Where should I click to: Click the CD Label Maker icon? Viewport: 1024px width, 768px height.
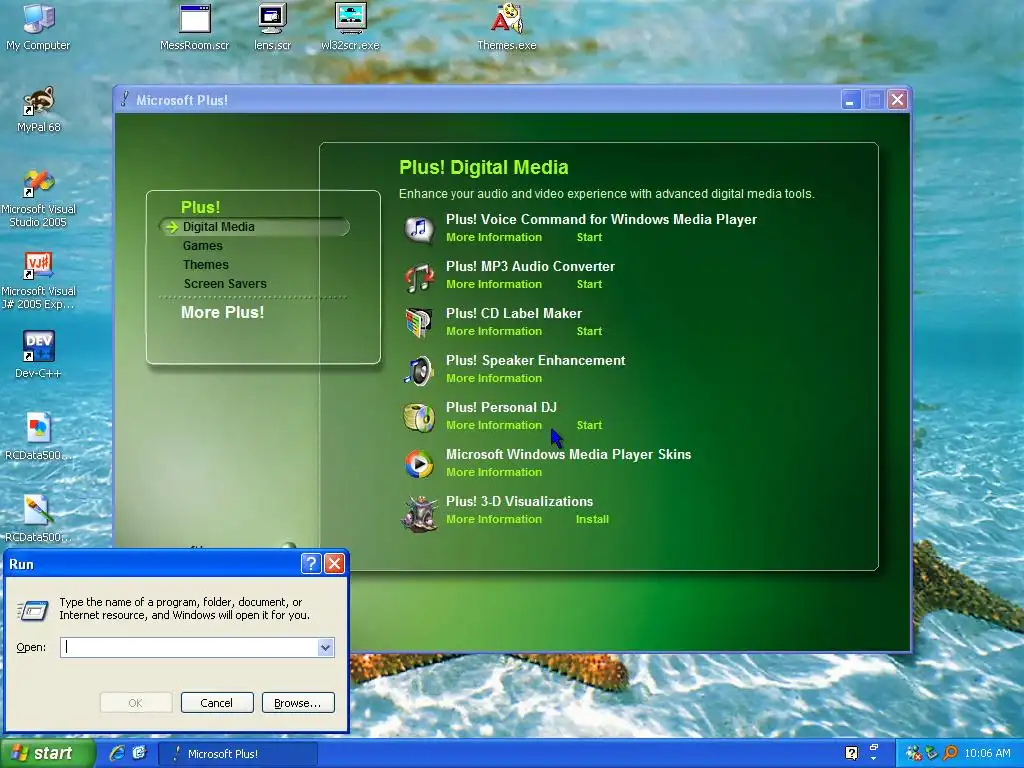coord(419,323)
